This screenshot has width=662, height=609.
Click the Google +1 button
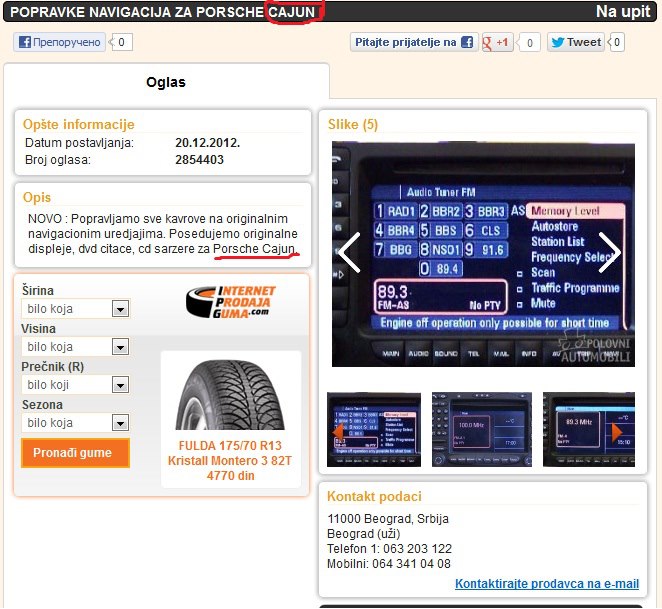point(497,42)
